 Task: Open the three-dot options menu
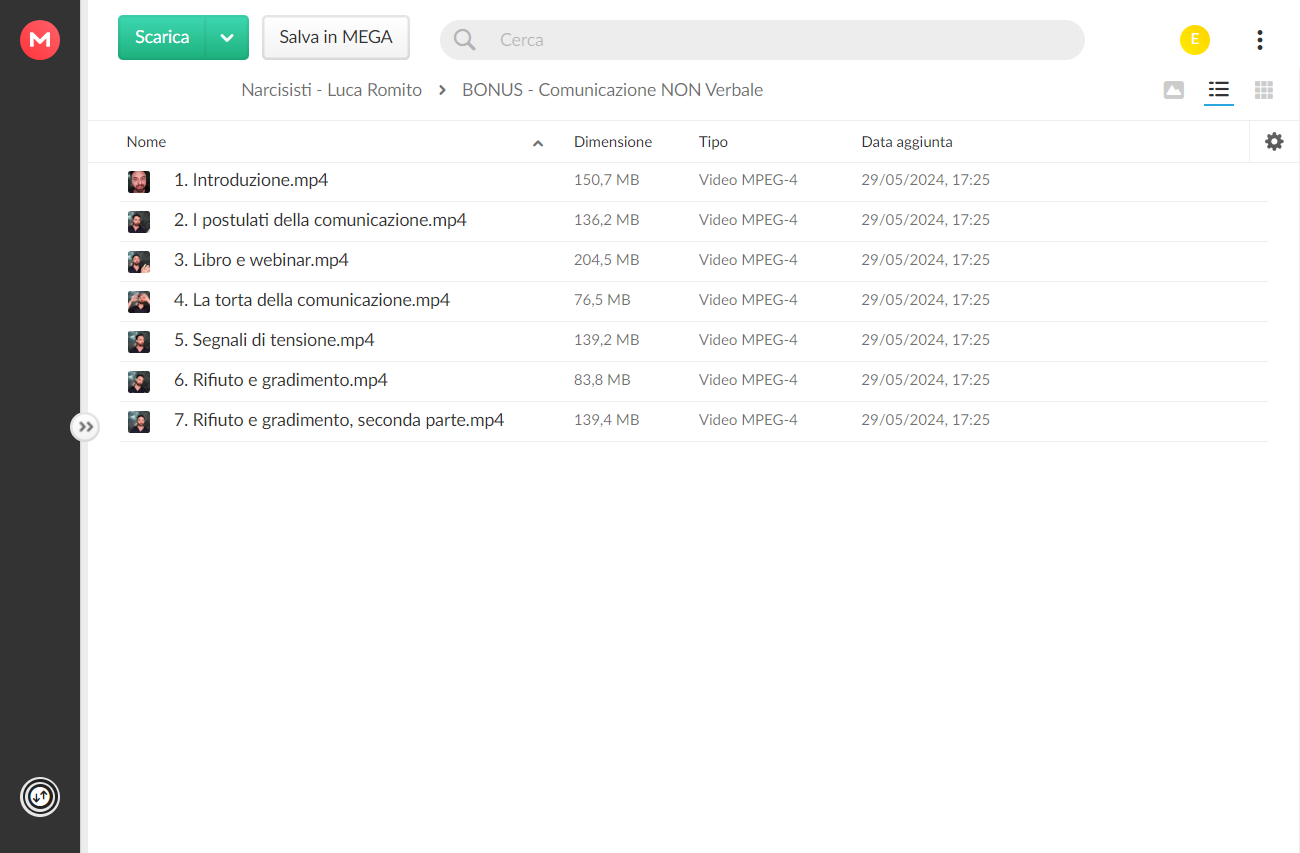1260,40
